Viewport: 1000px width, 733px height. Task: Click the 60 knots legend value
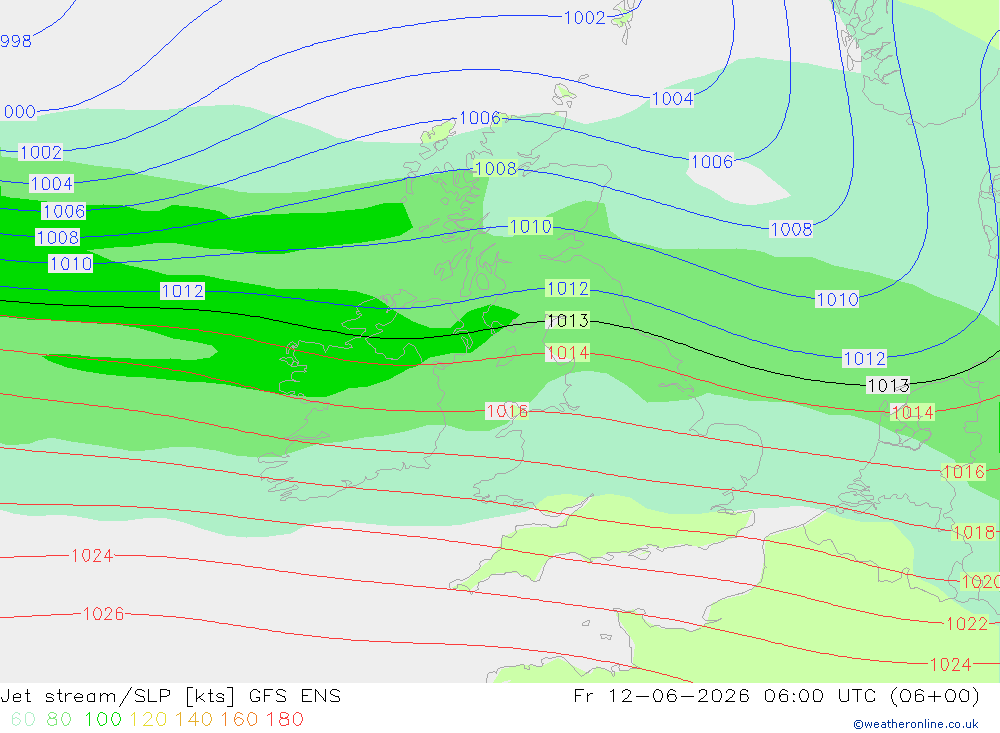23,719
